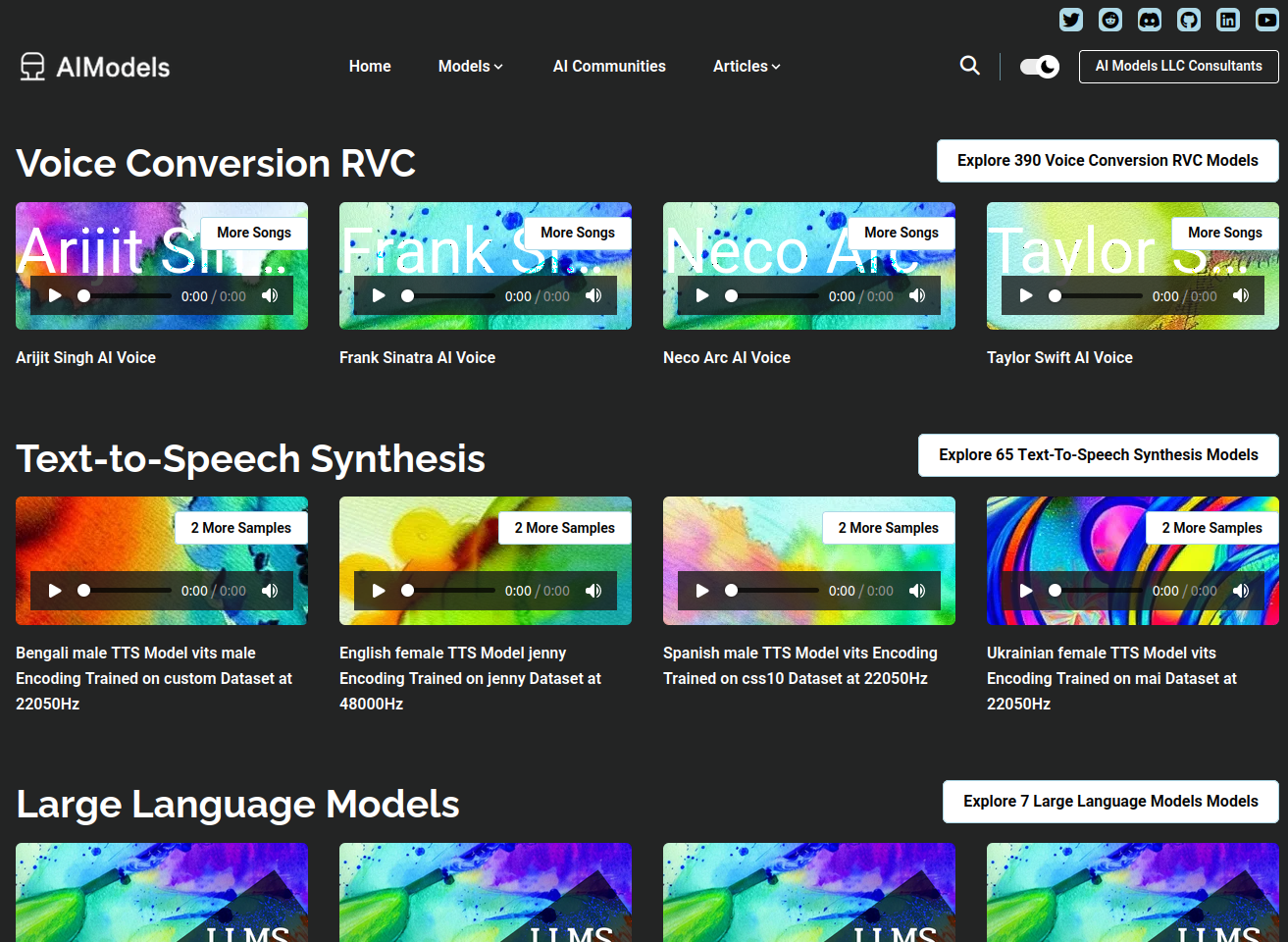Open the first LLMS thumbnail card
Image resolution: width=1288 pixels, height=942 pixels.
pyautogui.click(x=162, y=892)
